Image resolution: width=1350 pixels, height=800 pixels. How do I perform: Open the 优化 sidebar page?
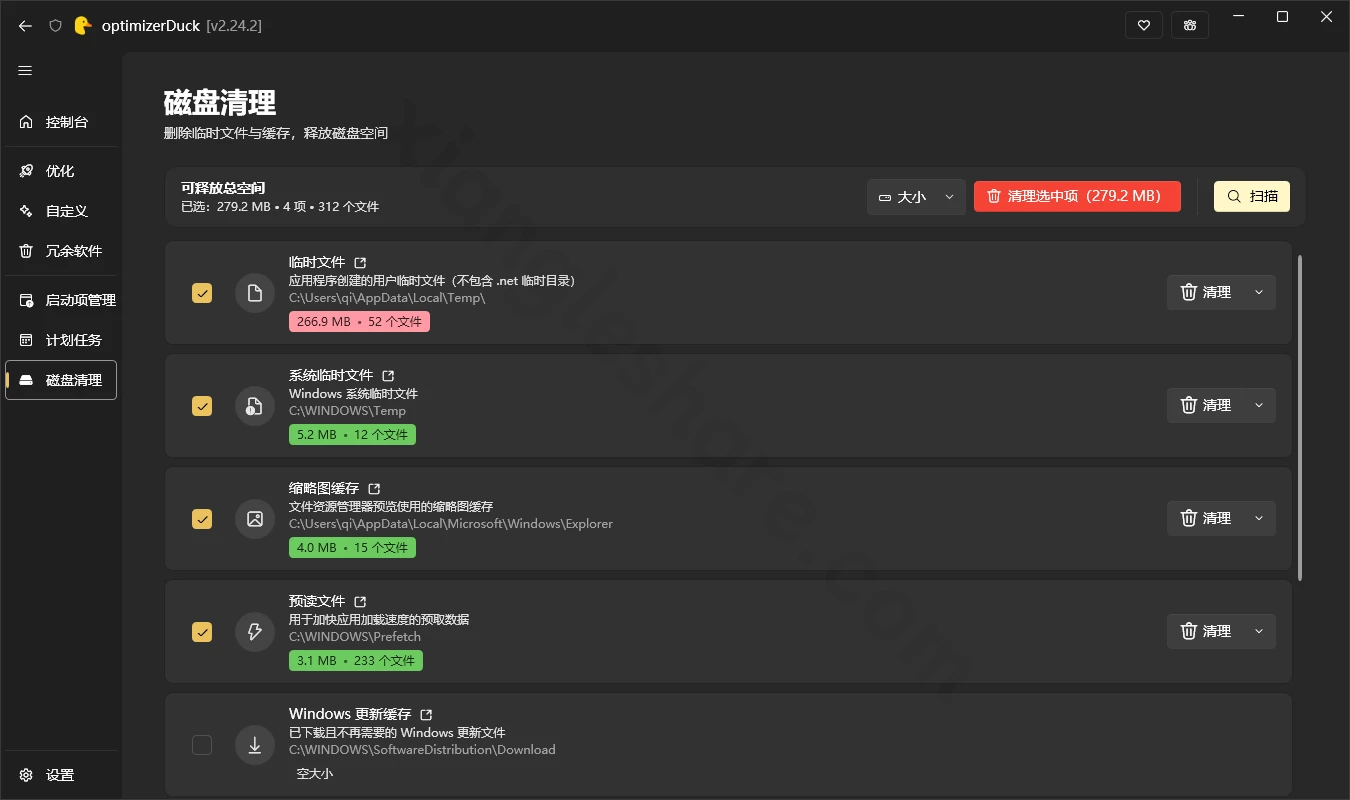point(61,171)
